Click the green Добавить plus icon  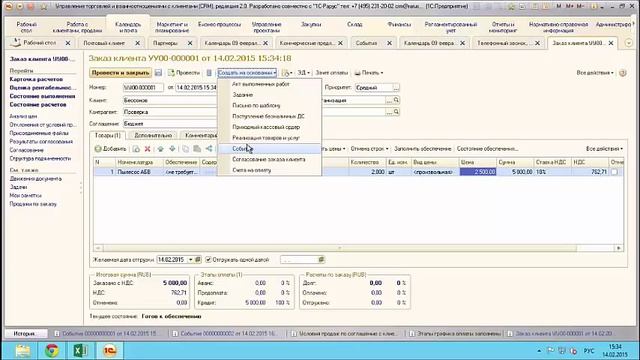point(98,149)
